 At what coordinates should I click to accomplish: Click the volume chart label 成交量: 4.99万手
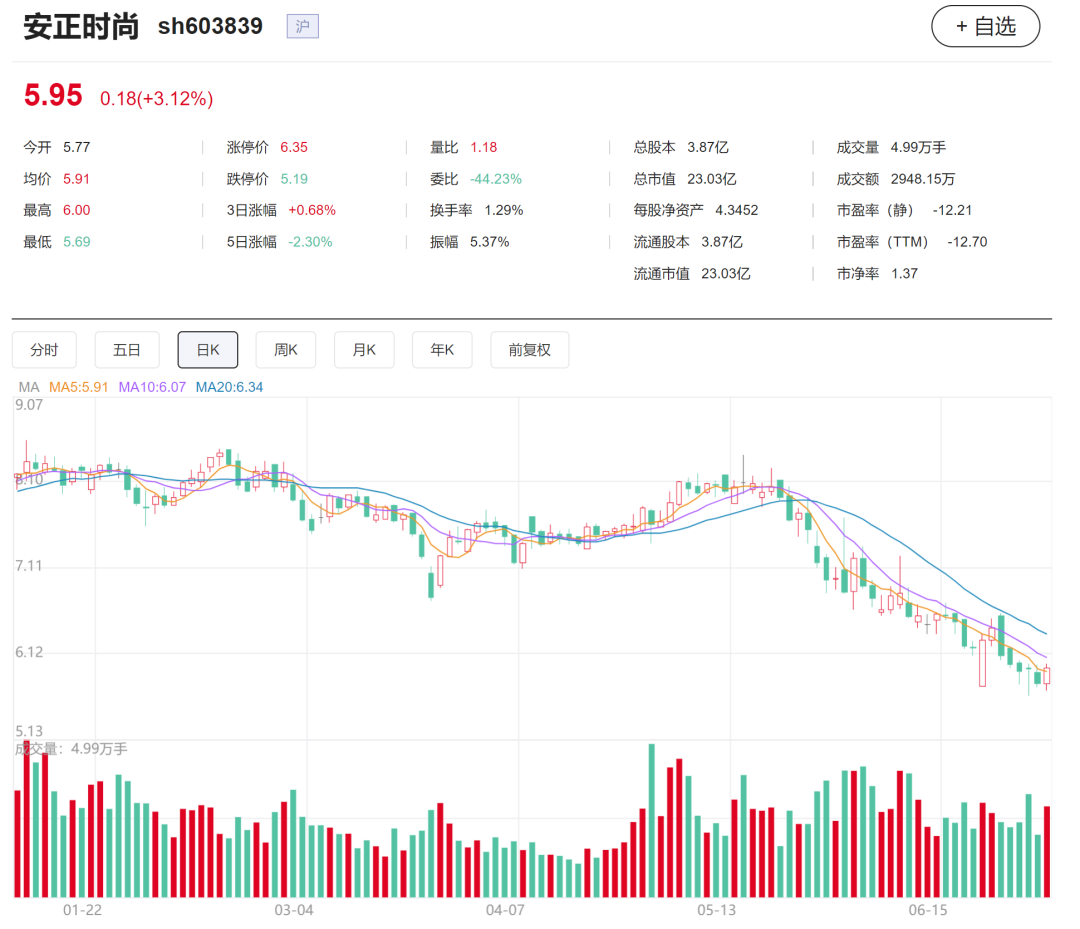click(72, 749)
